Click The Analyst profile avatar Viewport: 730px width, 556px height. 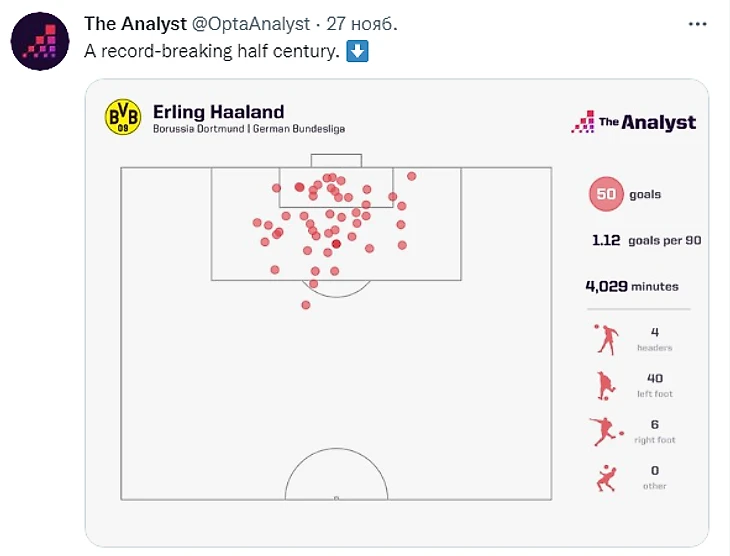click(40, 39)
